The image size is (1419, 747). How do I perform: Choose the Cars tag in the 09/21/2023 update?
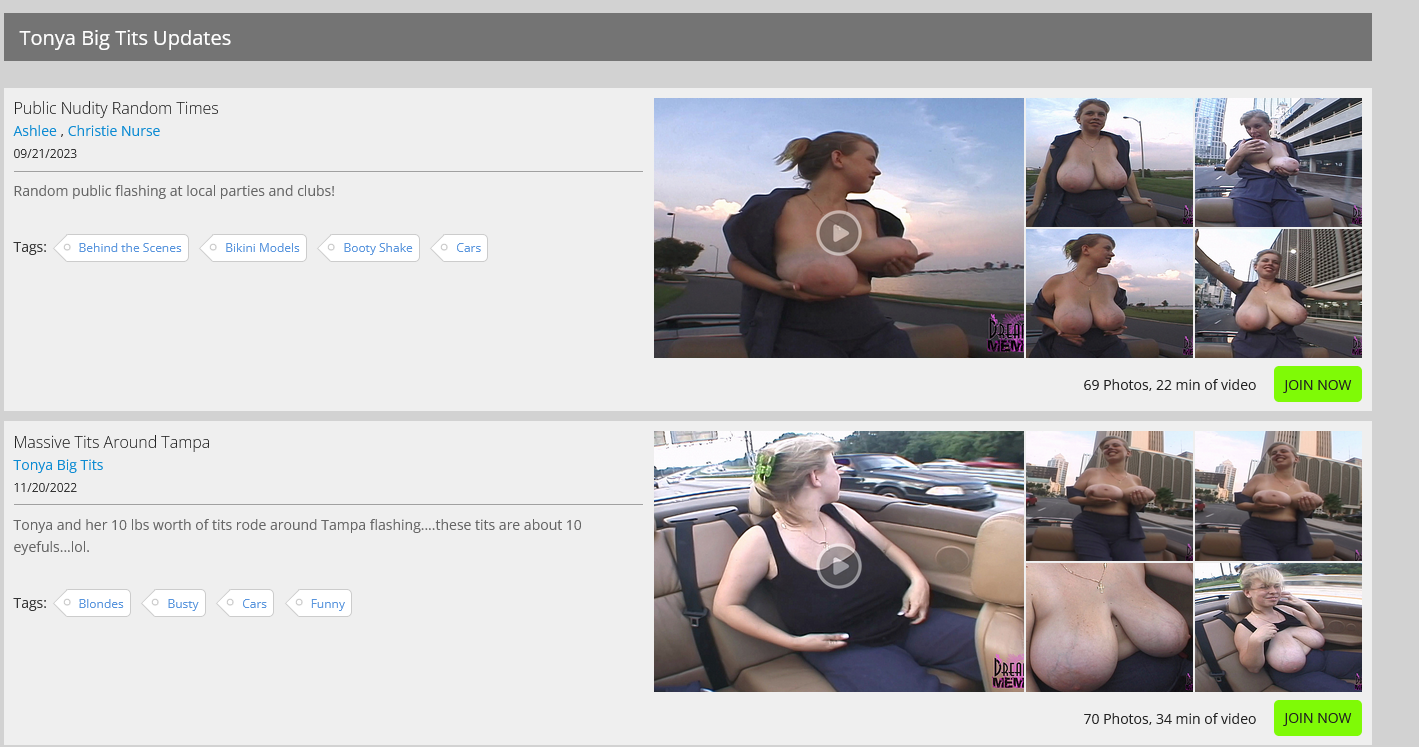tap(468, 248)
